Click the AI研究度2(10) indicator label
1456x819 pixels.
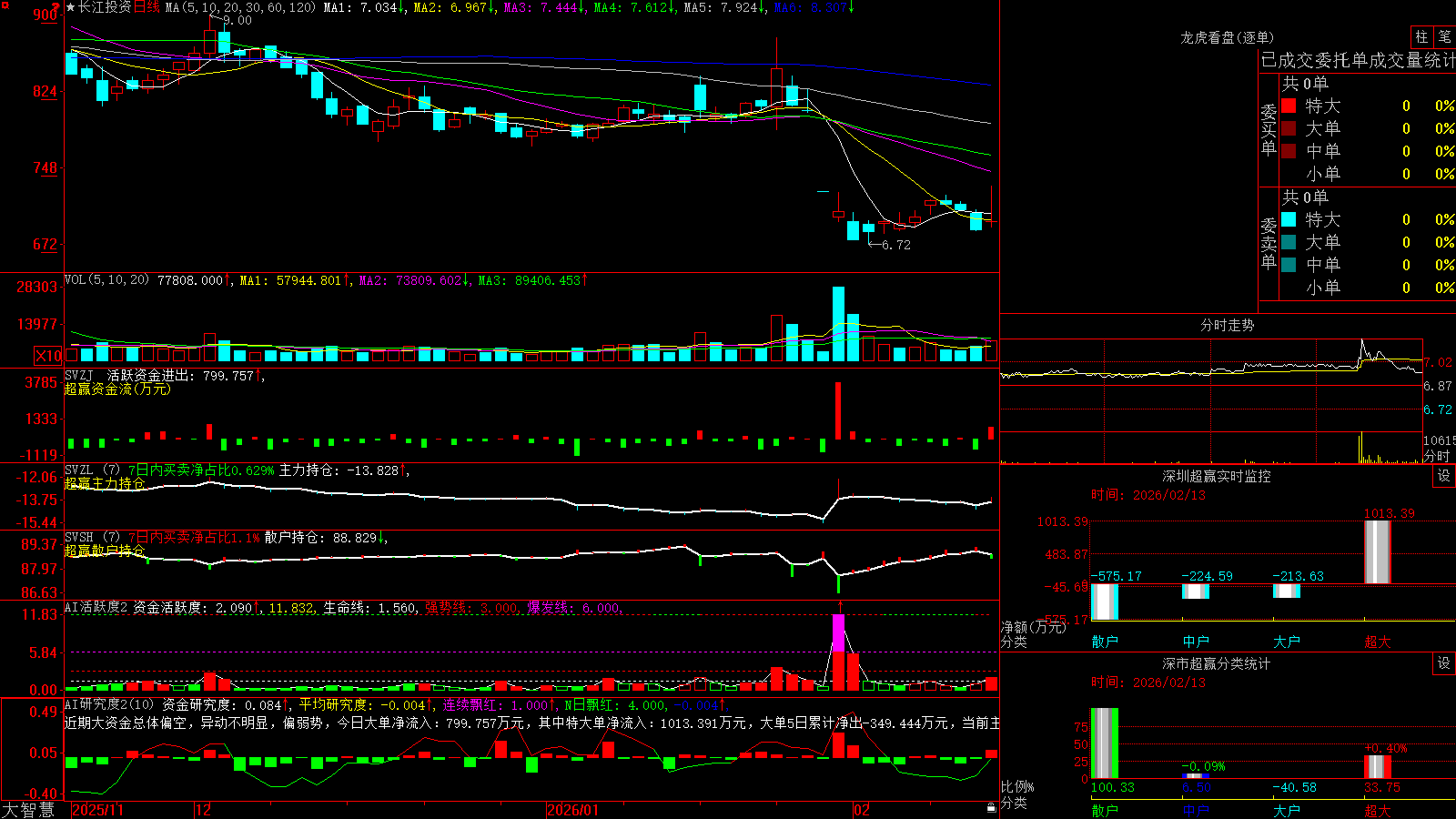[x=109, y=704]
